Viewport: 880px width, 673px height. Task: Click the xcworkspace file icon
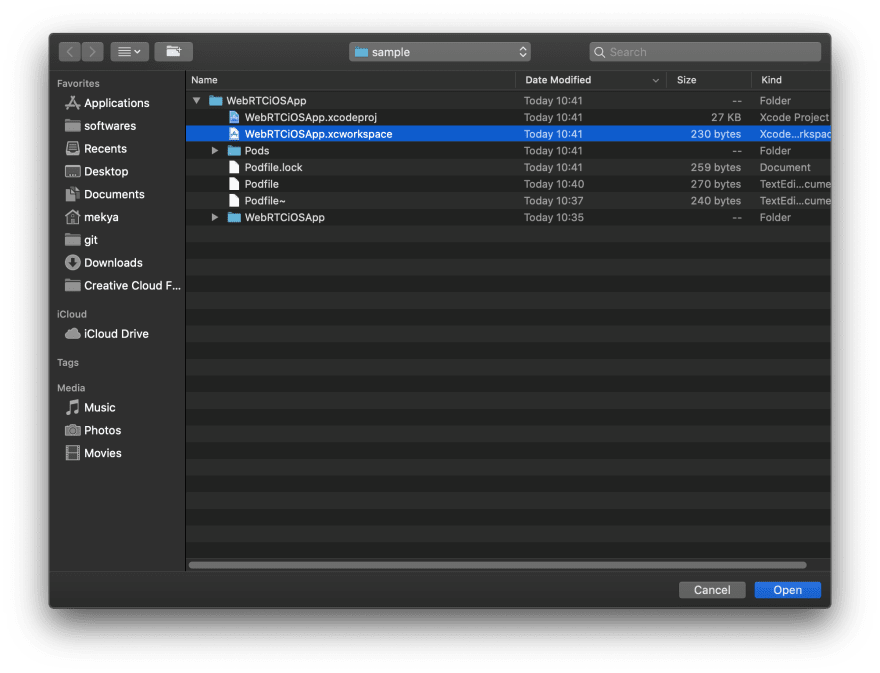234,134
